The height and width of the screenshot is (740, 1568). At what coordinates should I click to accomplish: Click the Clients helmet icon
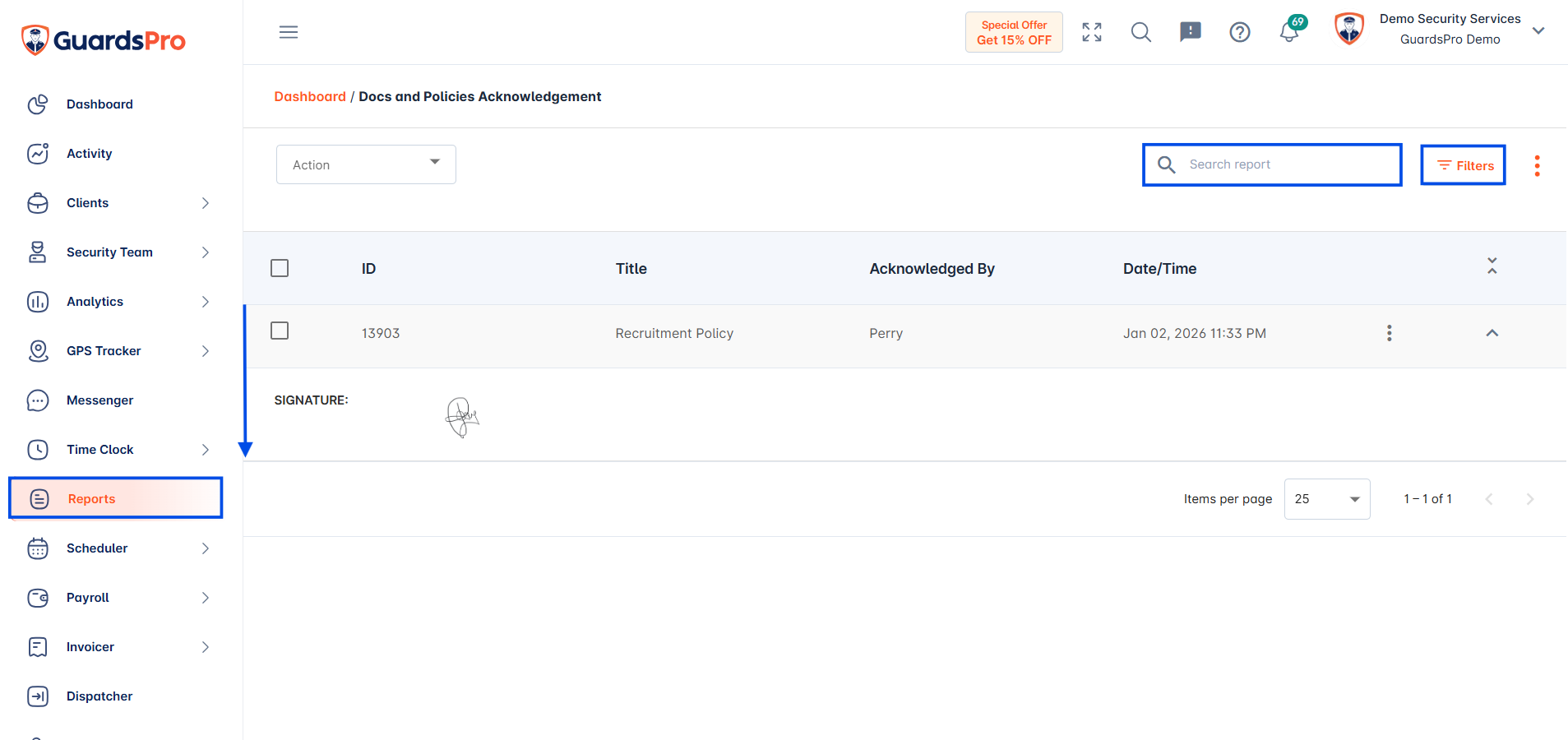click(38, 203)
